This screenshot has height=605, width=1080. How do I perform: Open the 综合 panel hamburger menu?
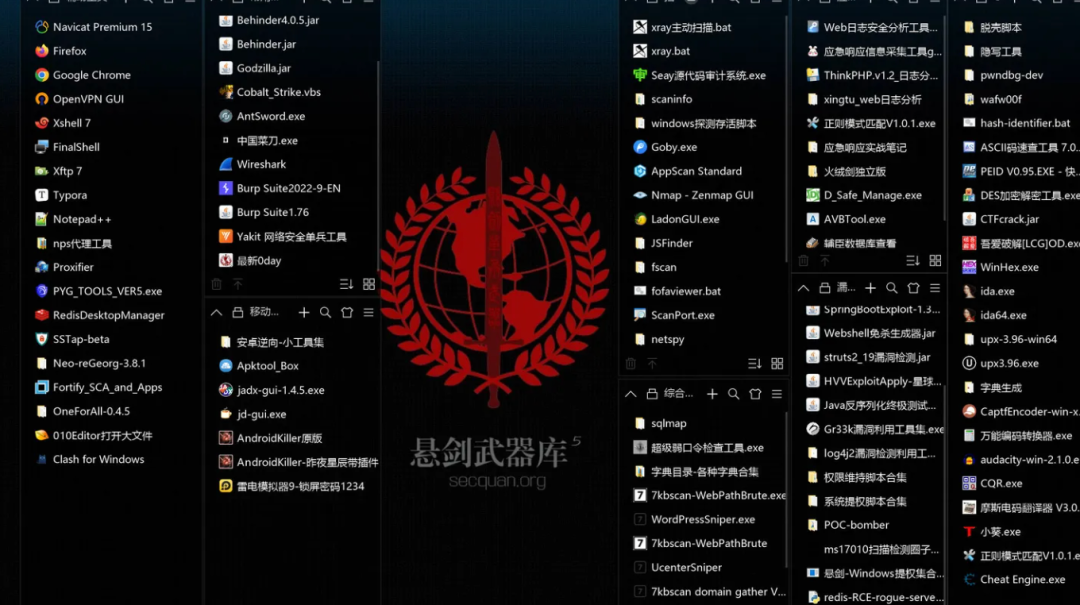[x=777, y=394]
